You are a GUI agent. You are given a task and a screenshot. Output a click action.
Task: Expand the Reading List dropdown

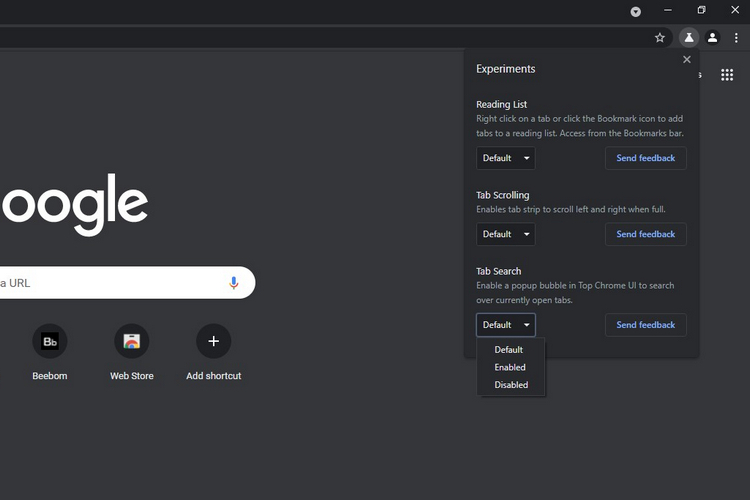point(506,158)
